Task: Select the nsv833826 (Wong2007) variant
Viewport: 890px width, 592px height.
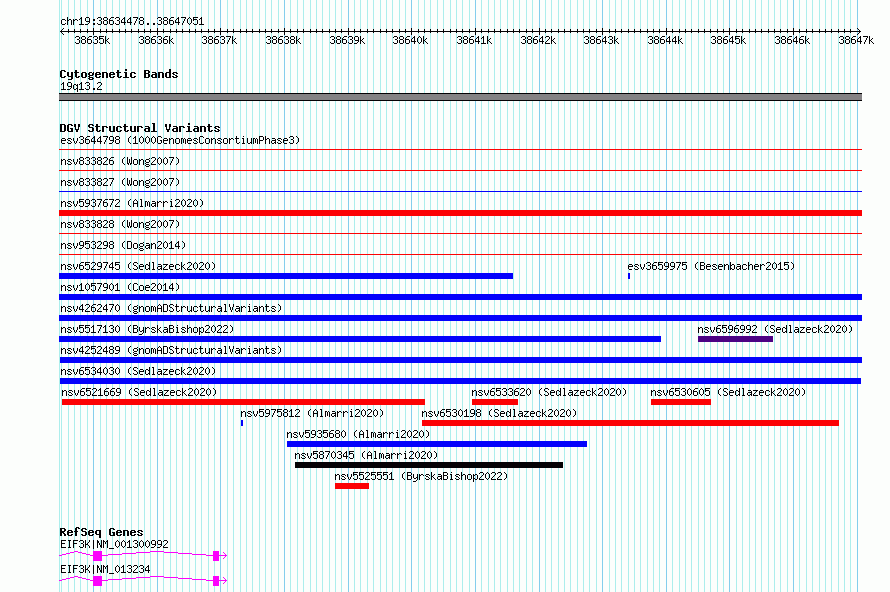Action: 120,161
